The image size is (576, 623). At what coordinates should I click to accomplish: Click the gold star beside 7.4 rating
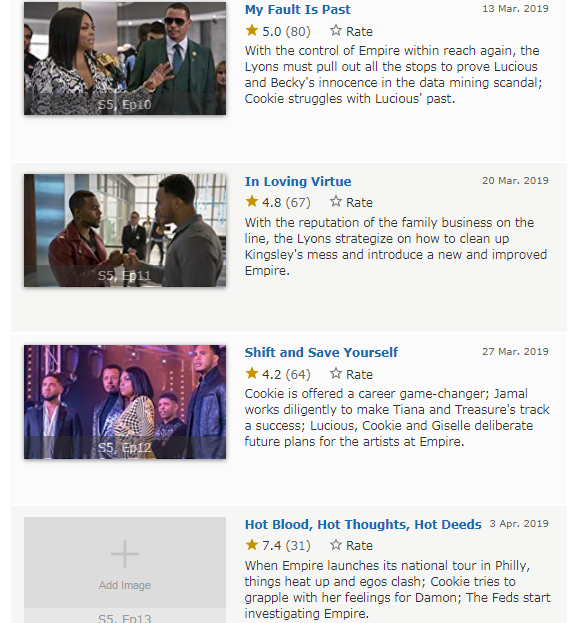(252, 544)
